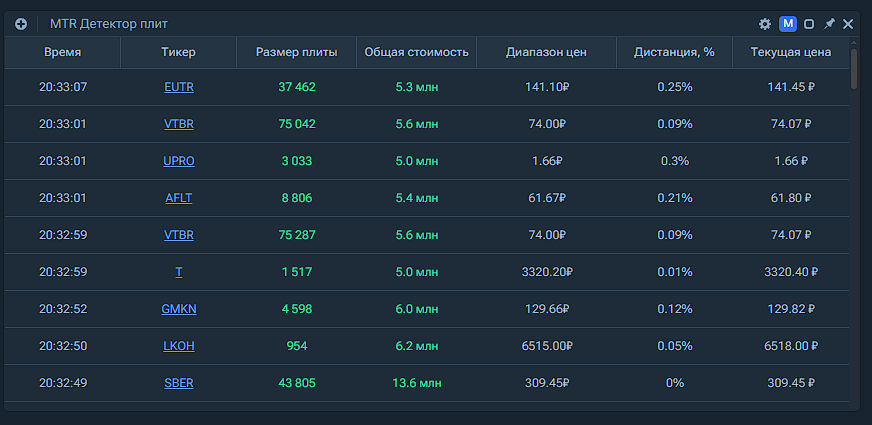Toggle the blue M button
The width and height of the screenshot is (872, 425).
point(788,24)
